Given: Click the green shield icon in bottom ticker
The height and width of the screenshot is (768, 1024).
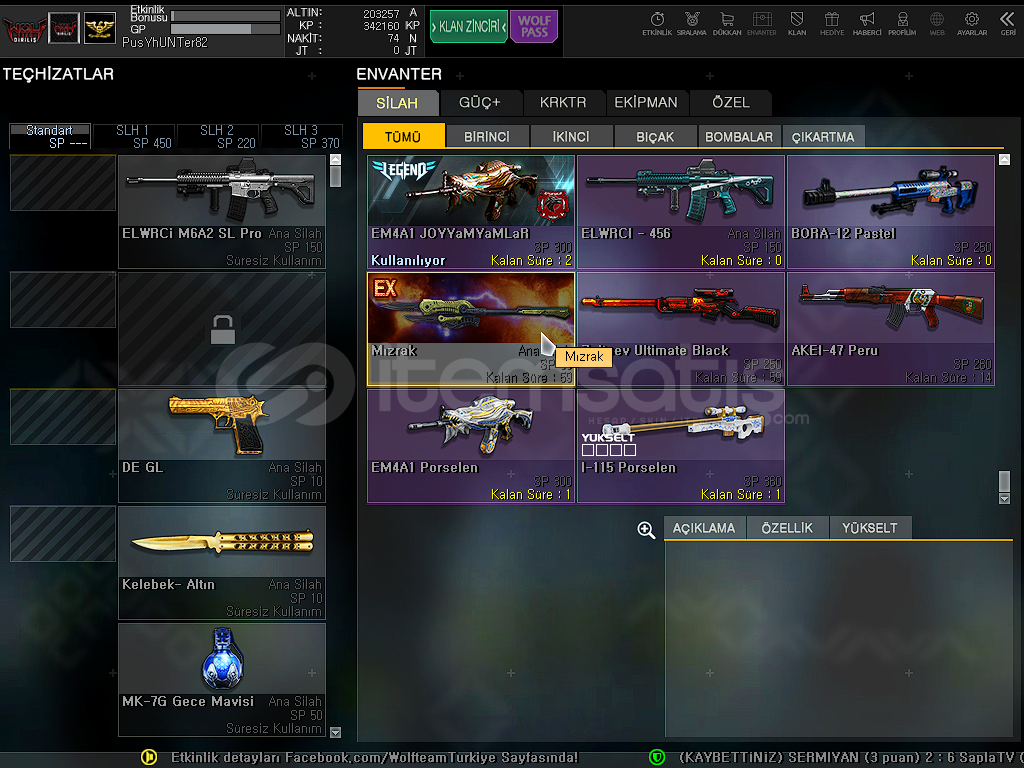Looking at the screenshot, I should [x=656, y=757].
